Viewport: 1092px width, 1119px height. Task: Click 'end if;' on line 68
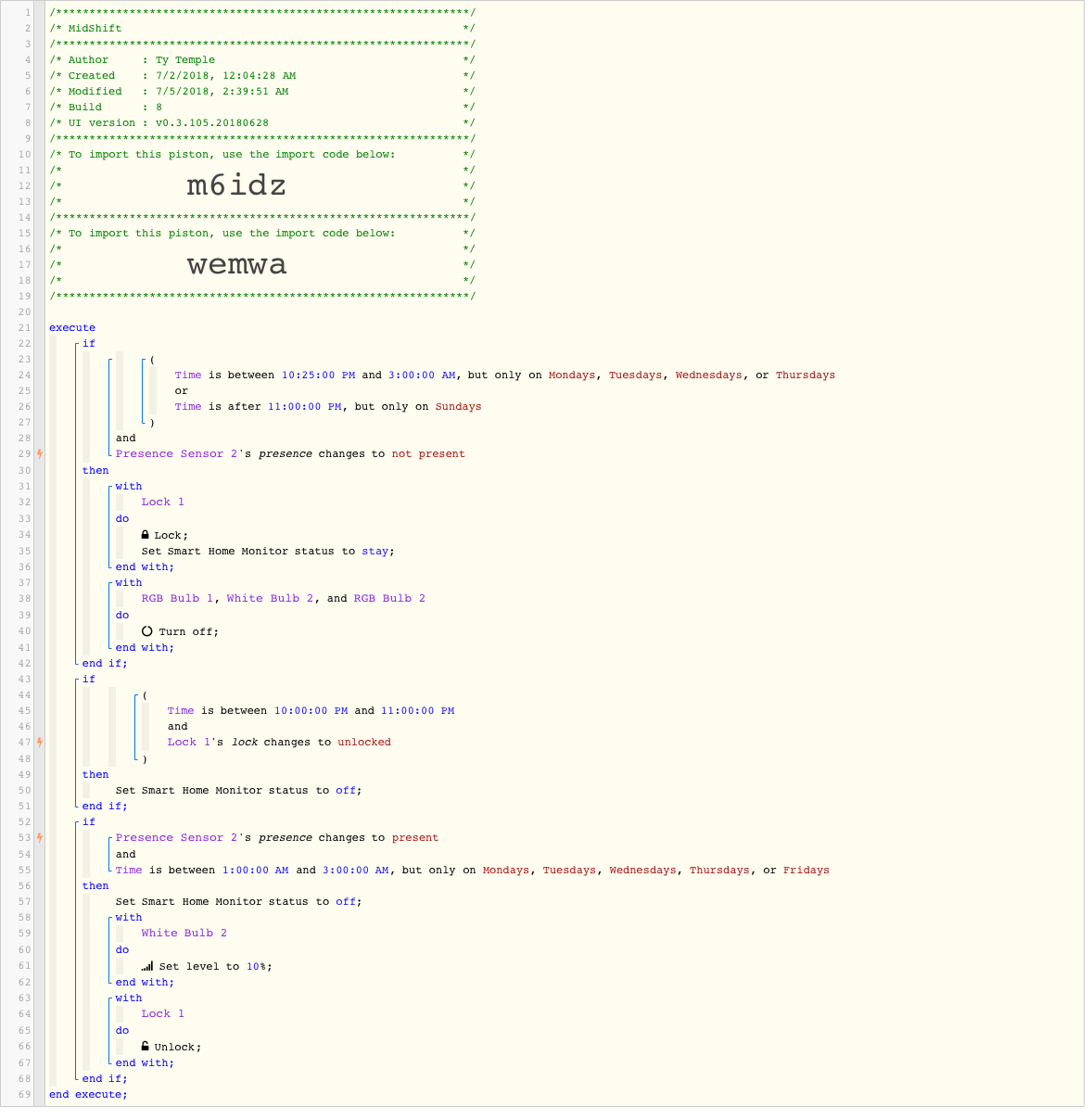(105, 1079)
